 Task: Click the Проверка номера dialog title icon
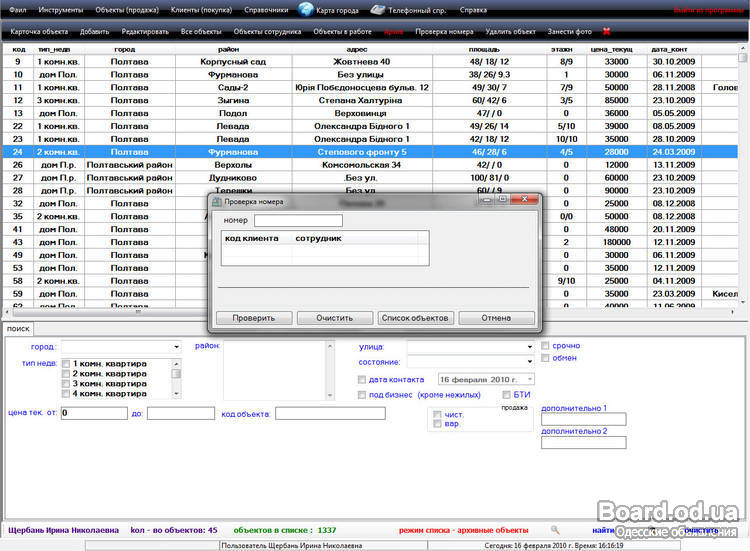click(x=214, y=201)
